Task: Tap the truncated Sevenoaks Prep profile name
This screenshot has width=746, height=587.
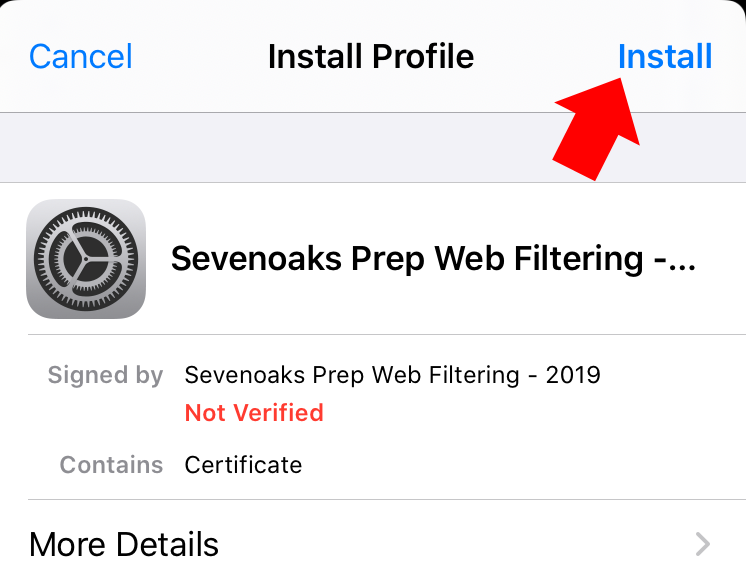Action: point(433,259)
